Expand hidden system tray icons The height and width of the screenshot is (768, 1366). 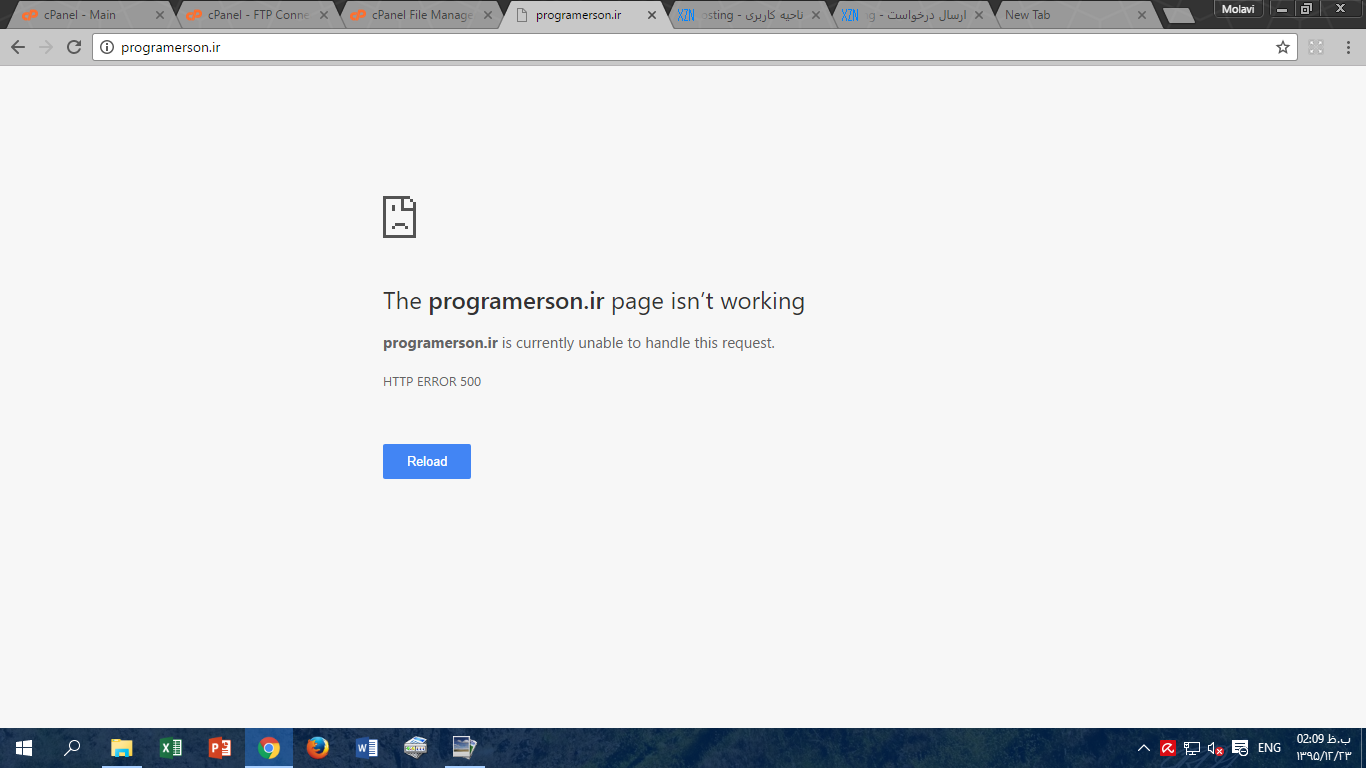tap(1144, 748)
